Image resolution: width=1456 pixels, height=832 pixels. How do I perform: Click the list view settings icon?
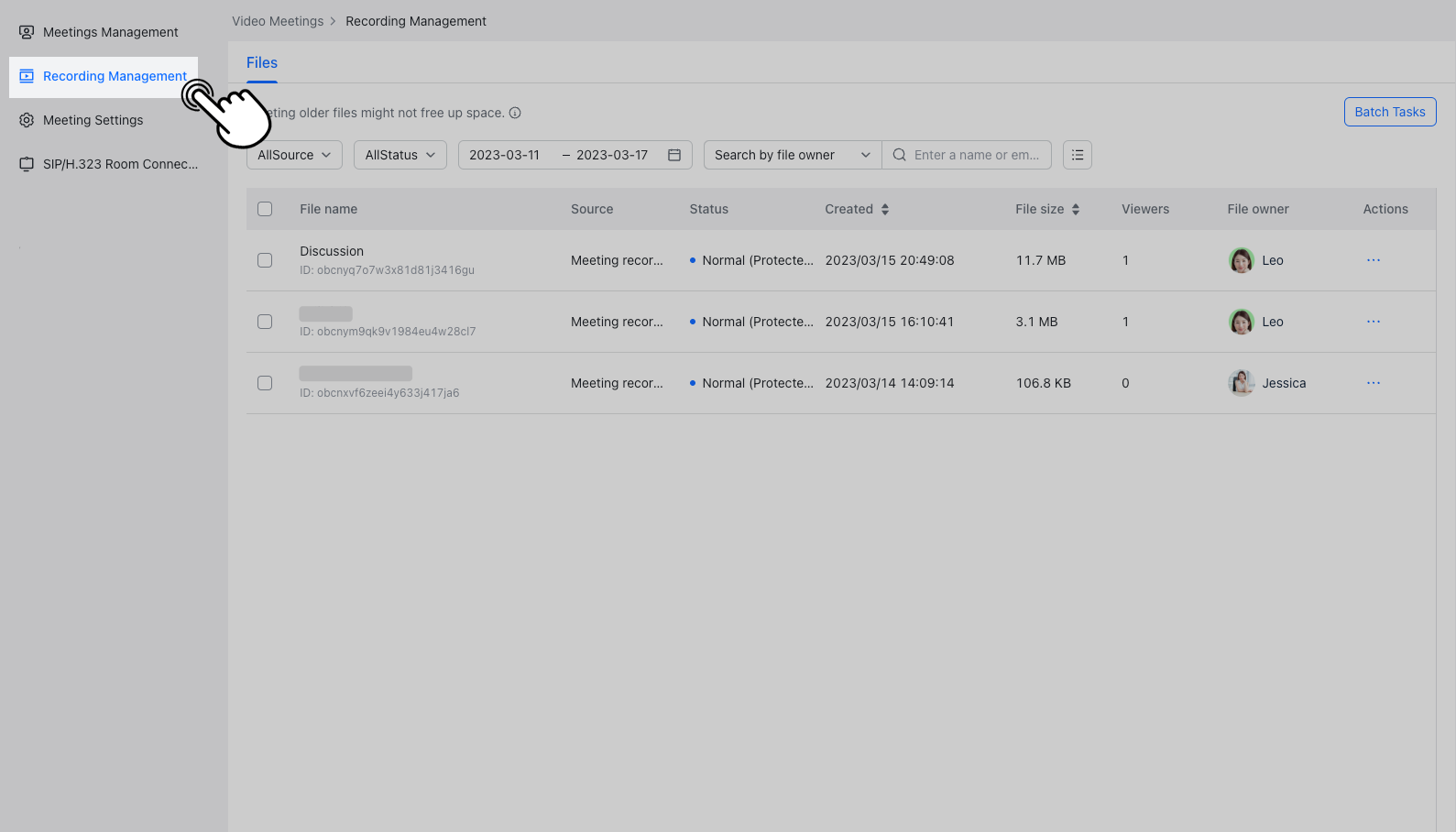(x=1078, y=155)
